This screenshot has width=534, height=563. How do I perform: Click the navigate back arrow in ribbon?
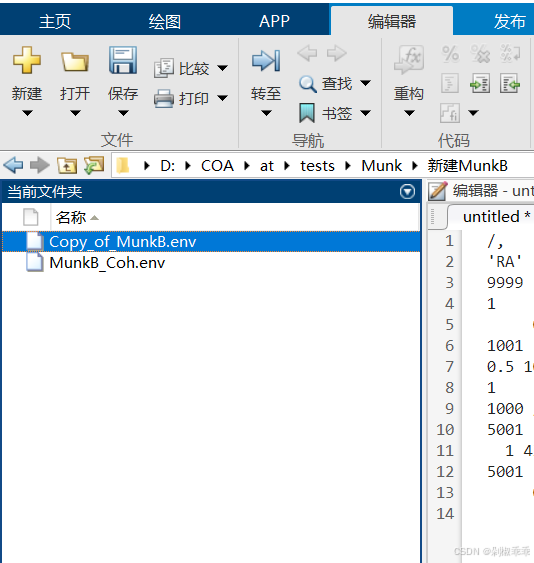(x=307, y=53)
